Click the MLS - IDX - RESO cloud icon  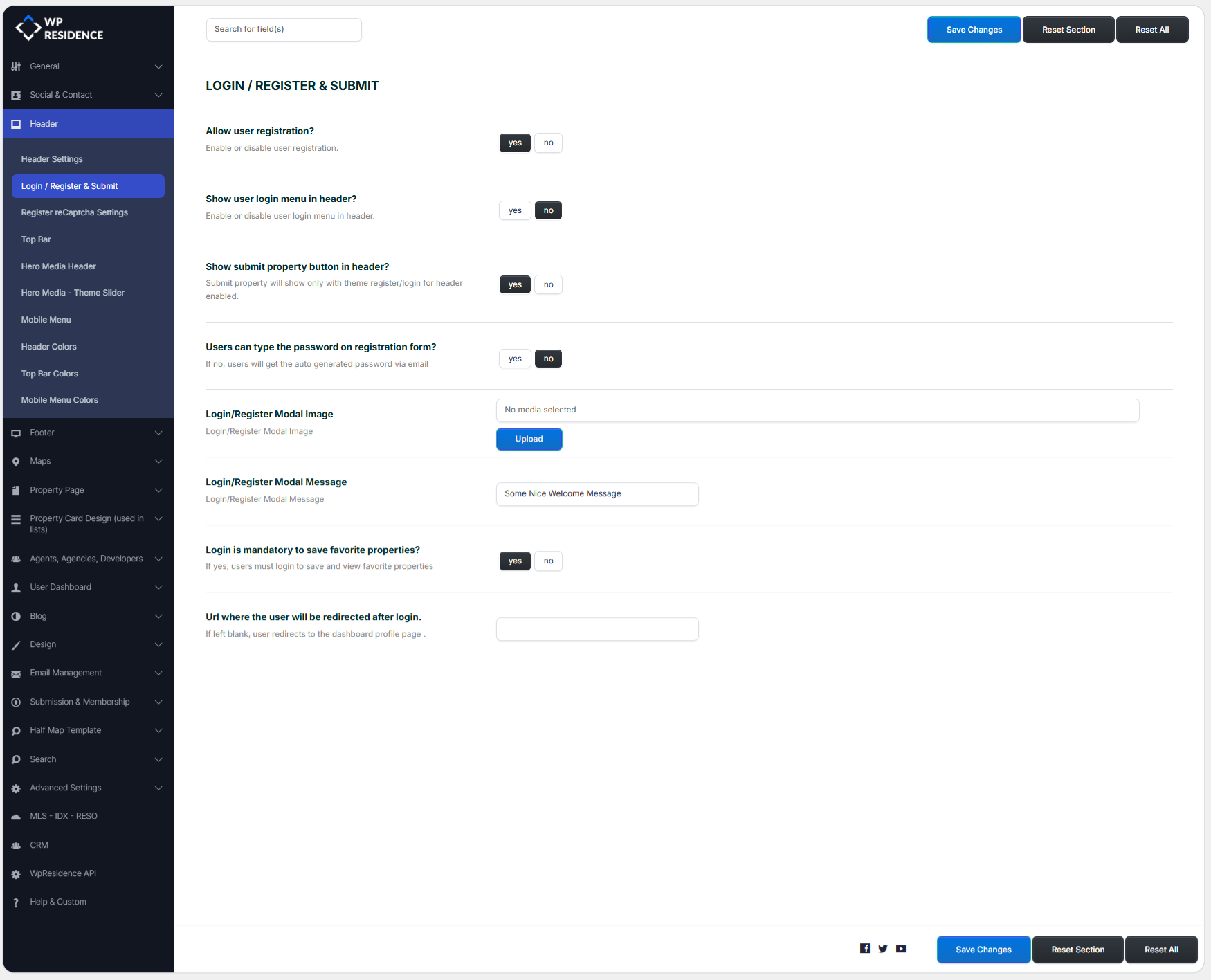pyautogui.click(x=16, y=817)
